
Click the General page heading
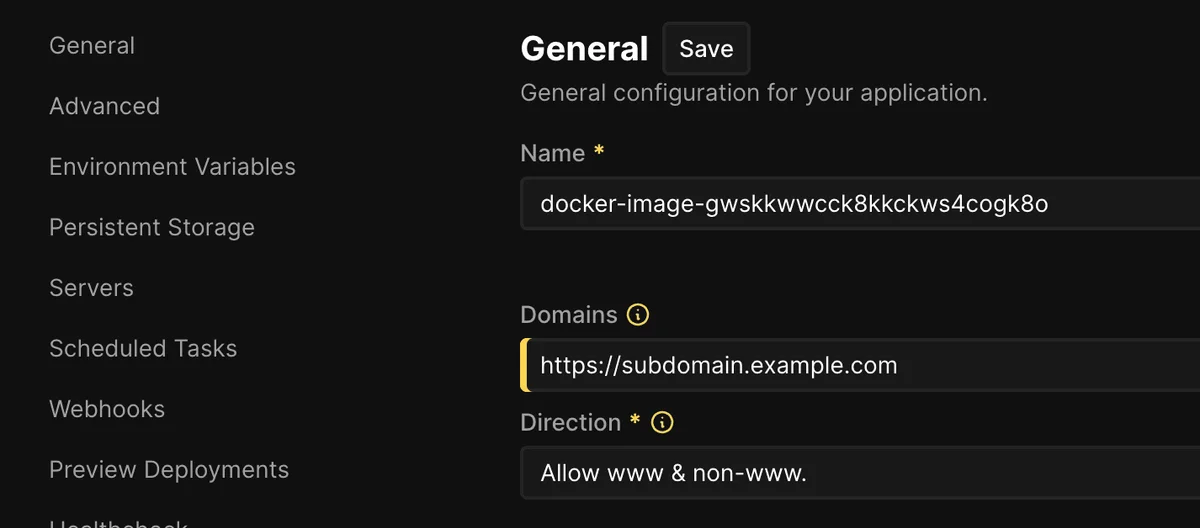(x=584, y=49)
